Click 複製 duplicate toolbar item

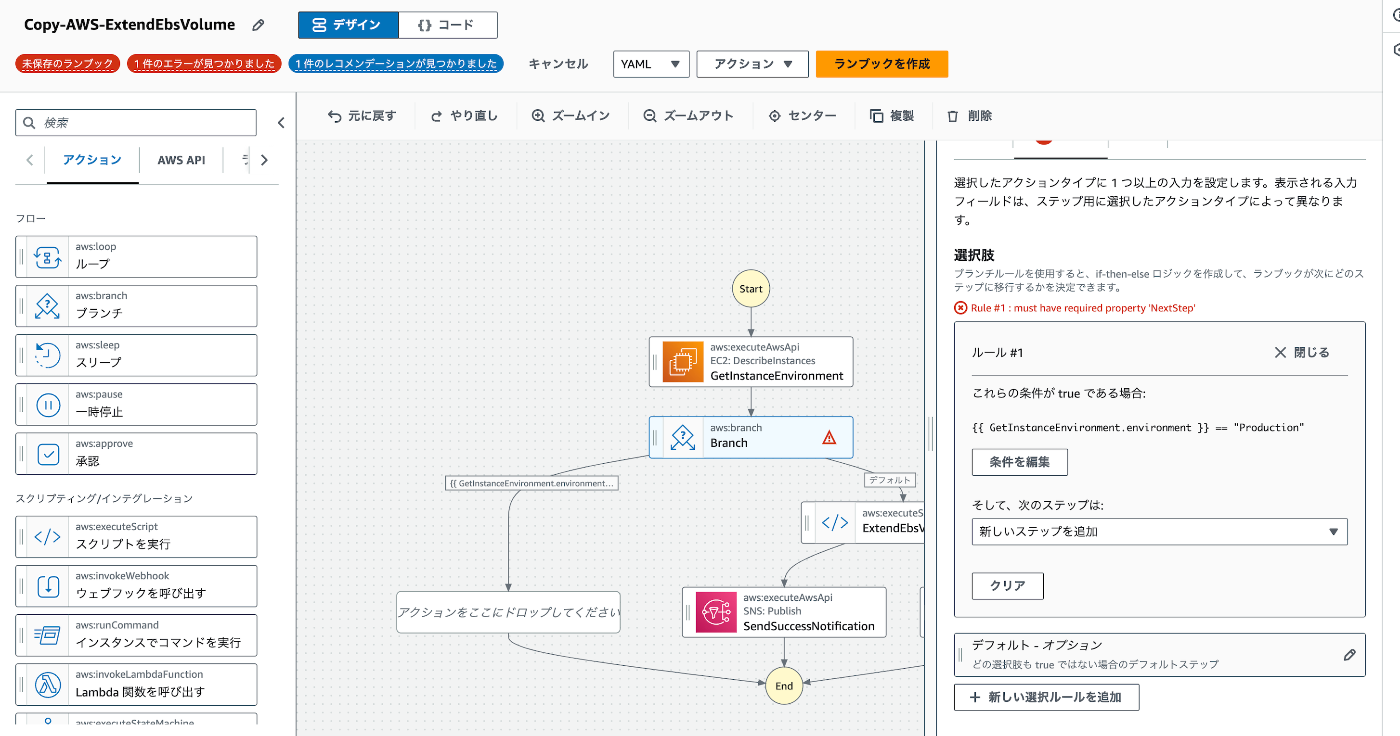click(x=892, y=116)
